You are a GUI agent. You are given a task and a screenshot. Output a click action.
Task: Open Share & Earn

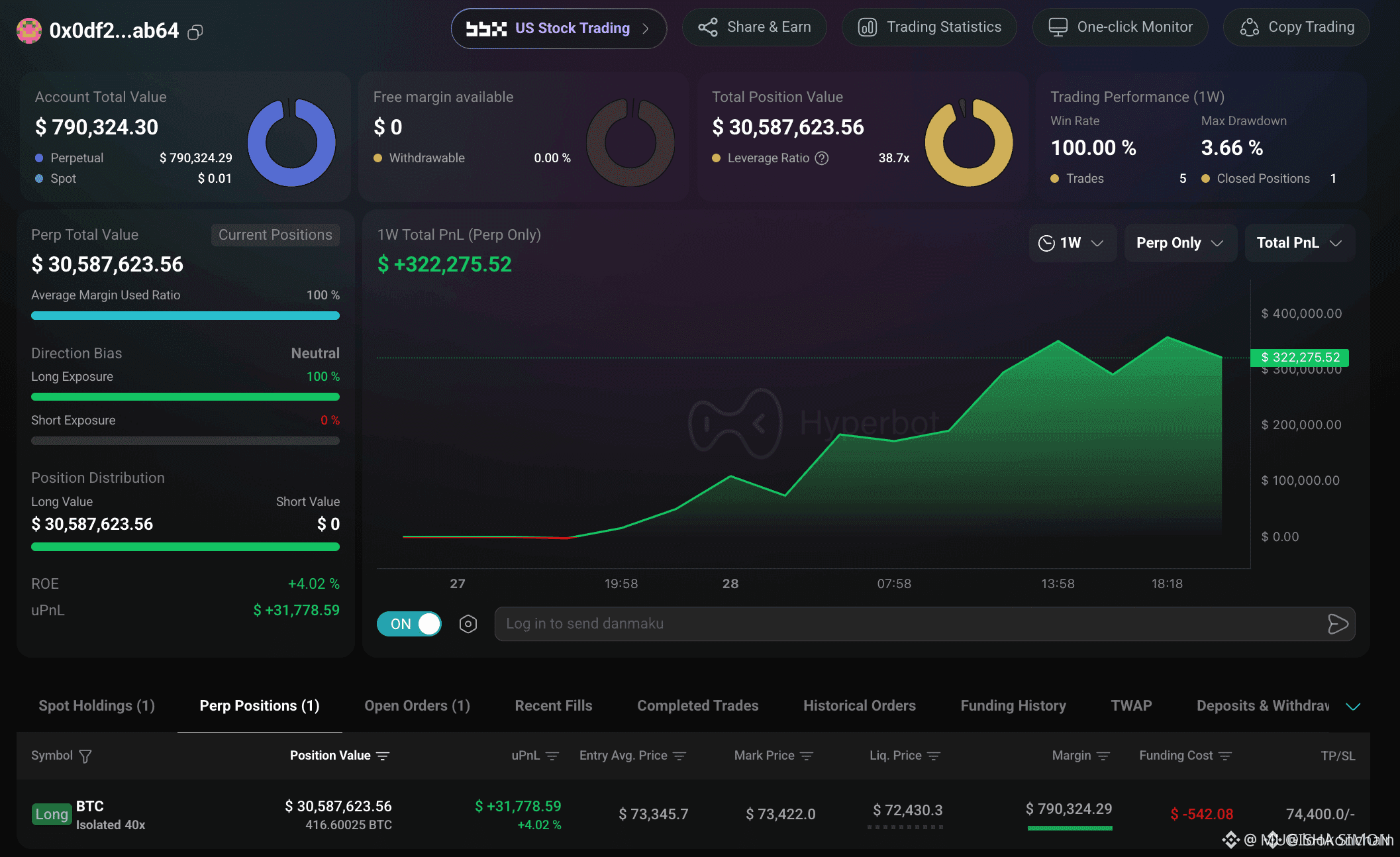pos(754,27)
